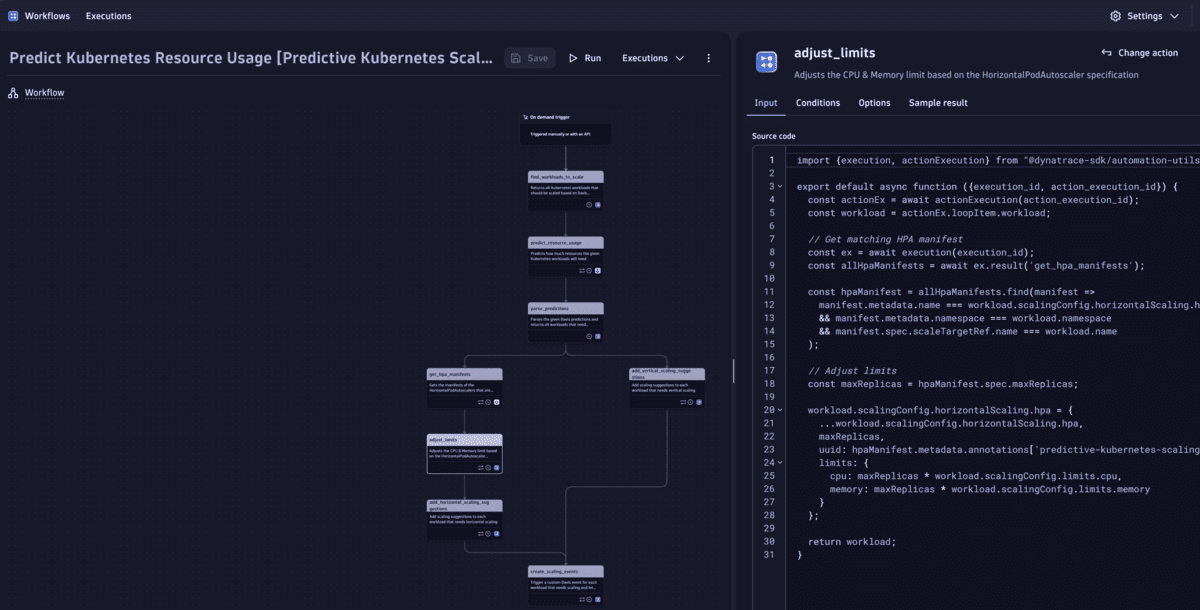Collapse the limits fold arrow at line 24
The image size is (1200, 610).
point(778,463)
